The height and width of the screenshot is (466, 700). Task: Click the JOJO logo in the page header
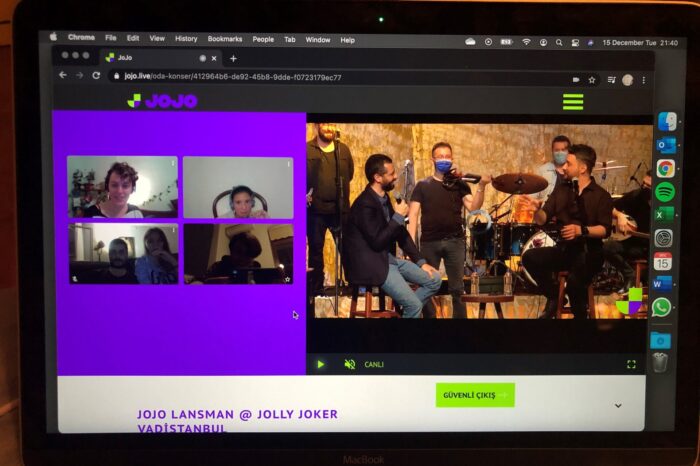[162, 101]
